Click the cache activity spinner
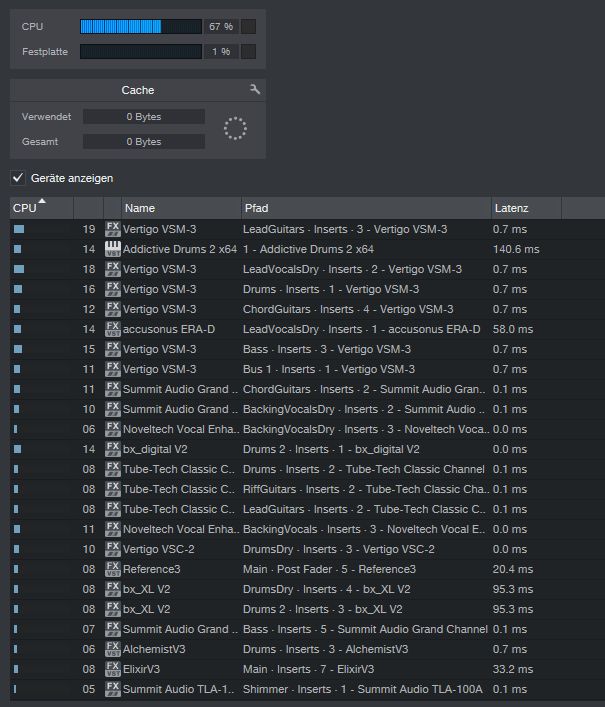605x707 pixels. pos(235,129)
